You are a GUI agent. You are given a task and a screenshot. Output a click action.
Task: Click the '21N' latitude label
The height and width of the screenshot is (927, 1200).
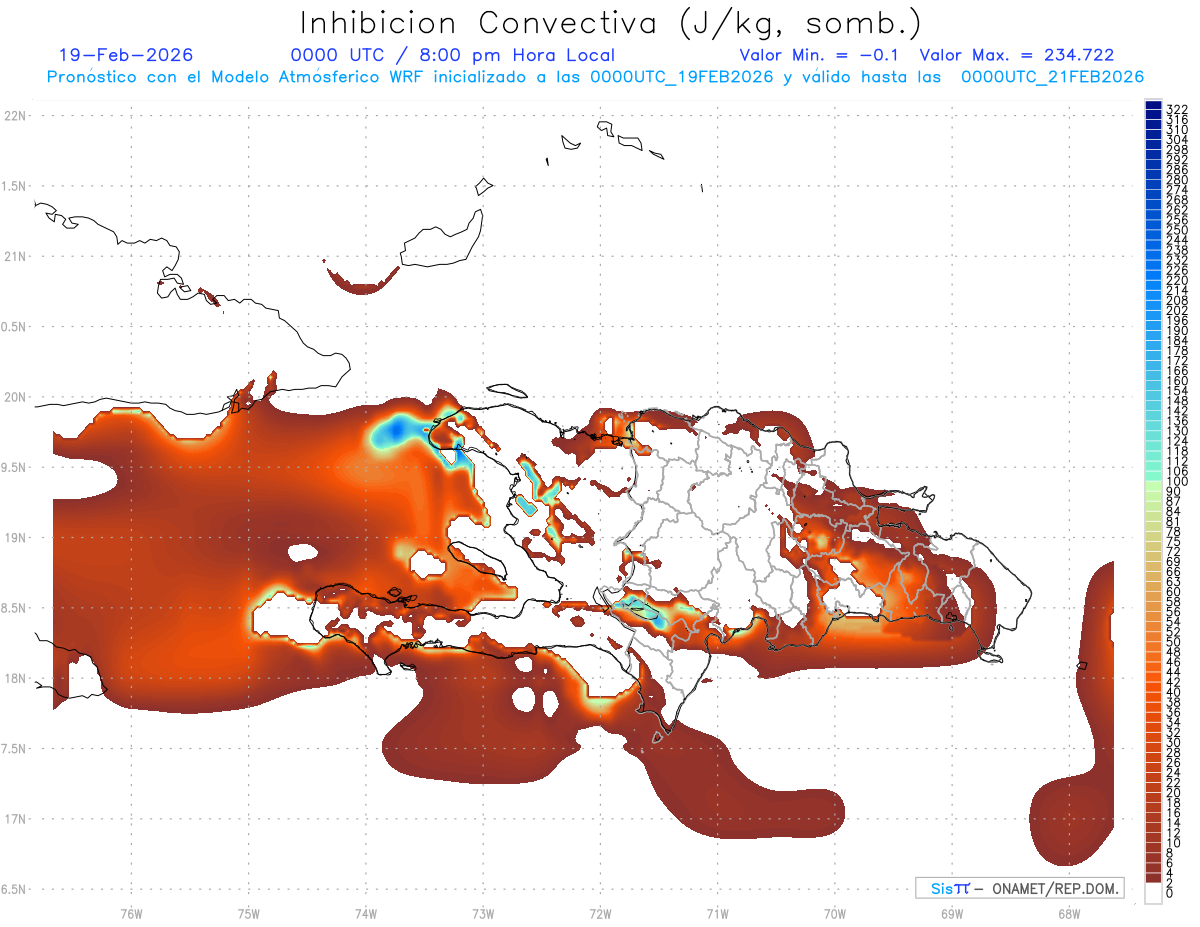pos(15,256)
